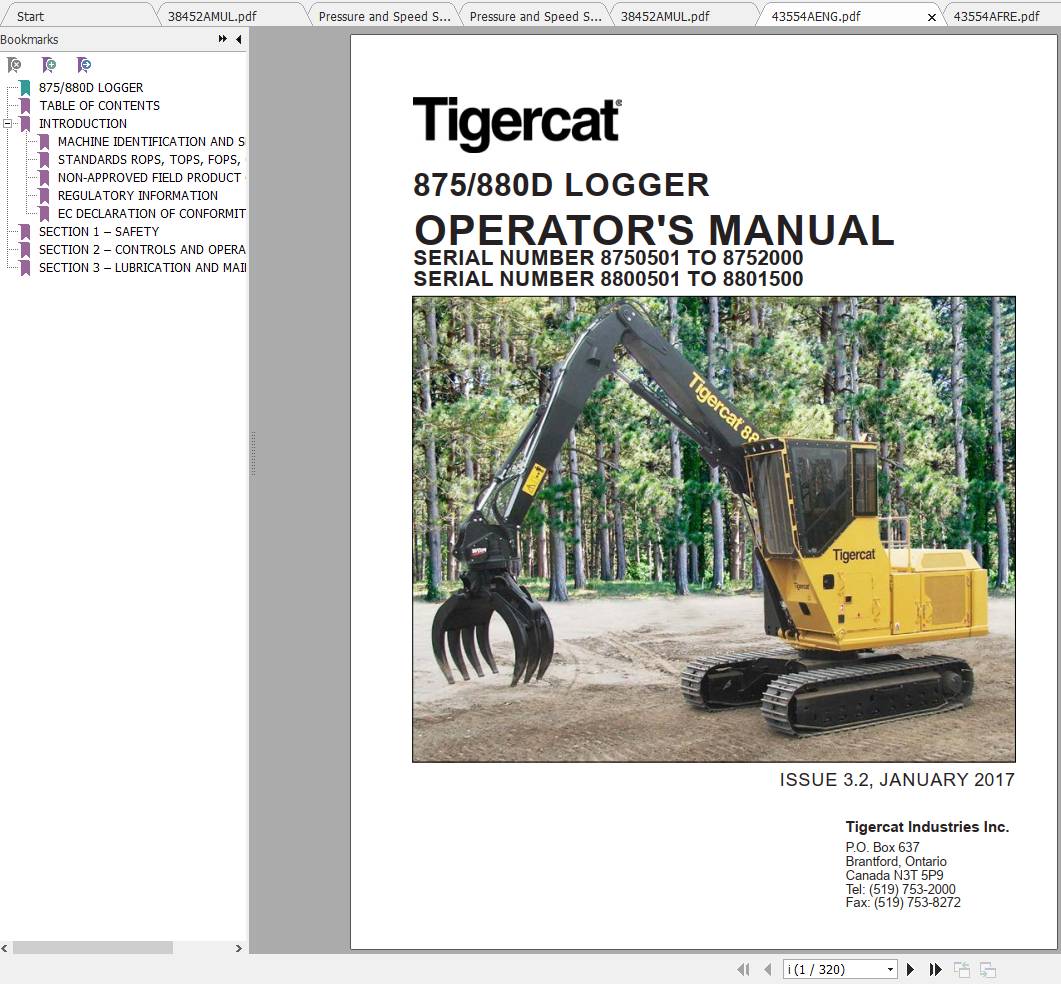
Task: Collapse the Bookmarks panel with the left-pointing arrow
Action: click(237, 39)
